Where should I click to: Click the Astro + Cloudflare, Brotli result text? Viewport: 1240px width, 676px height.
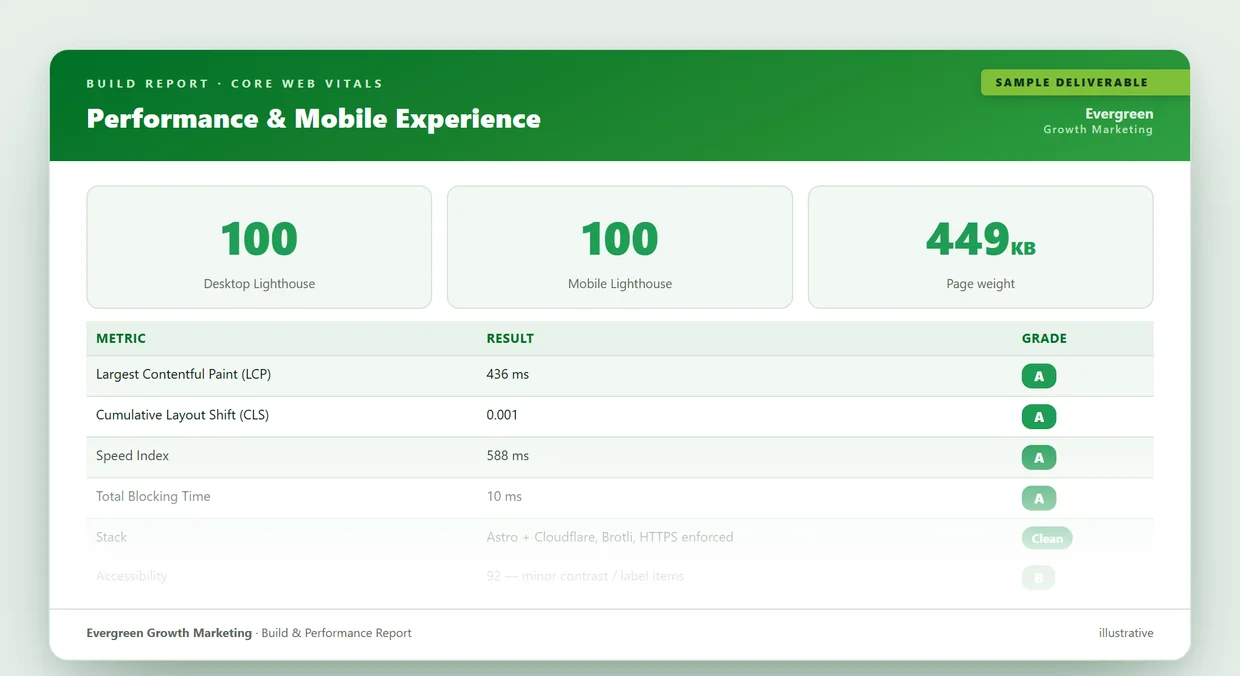click(610, 537)
